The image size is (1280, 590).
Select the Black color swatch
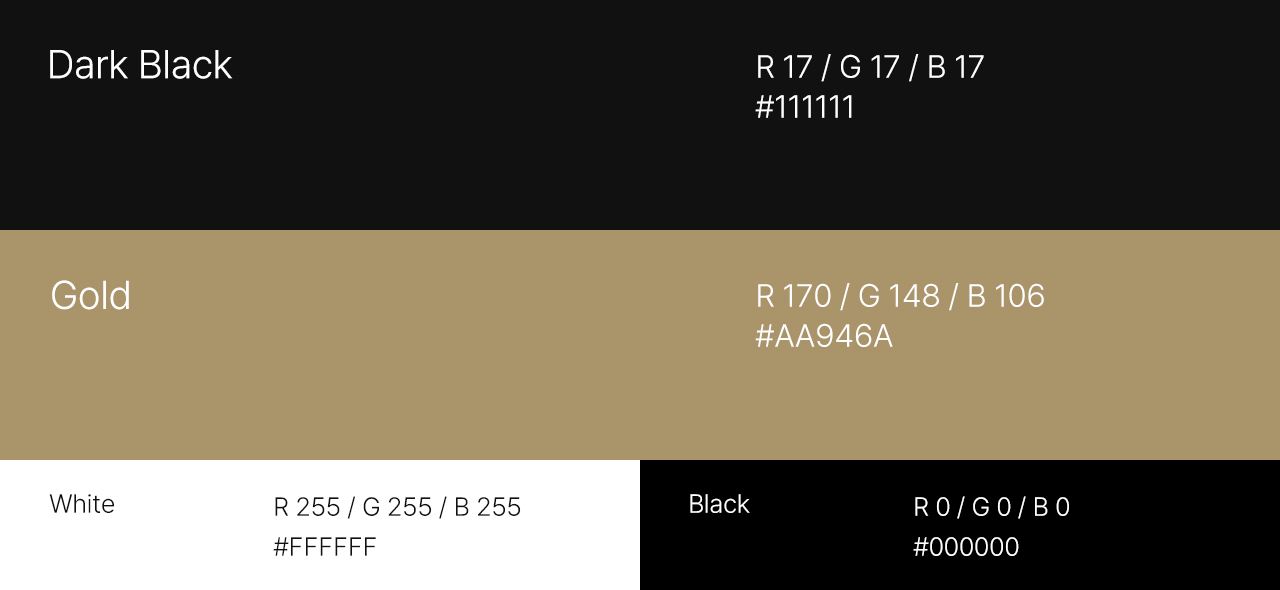point(960,525)
